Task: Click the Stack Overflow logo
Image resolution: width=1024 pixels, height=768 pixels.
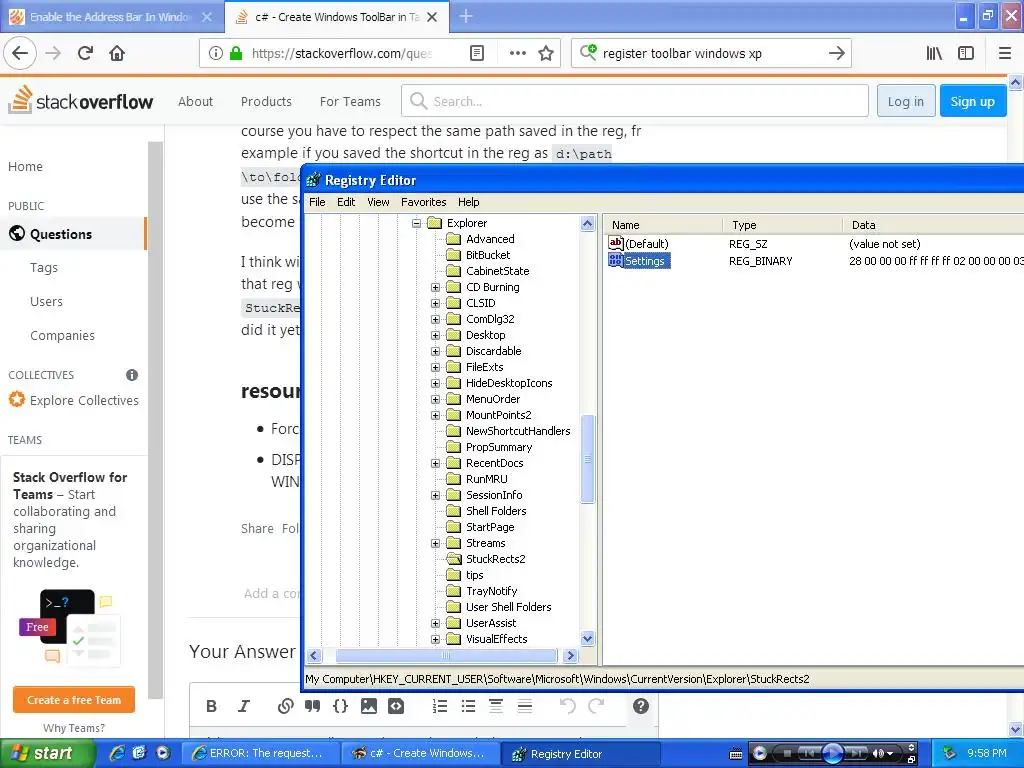Action: coord(80,101)
